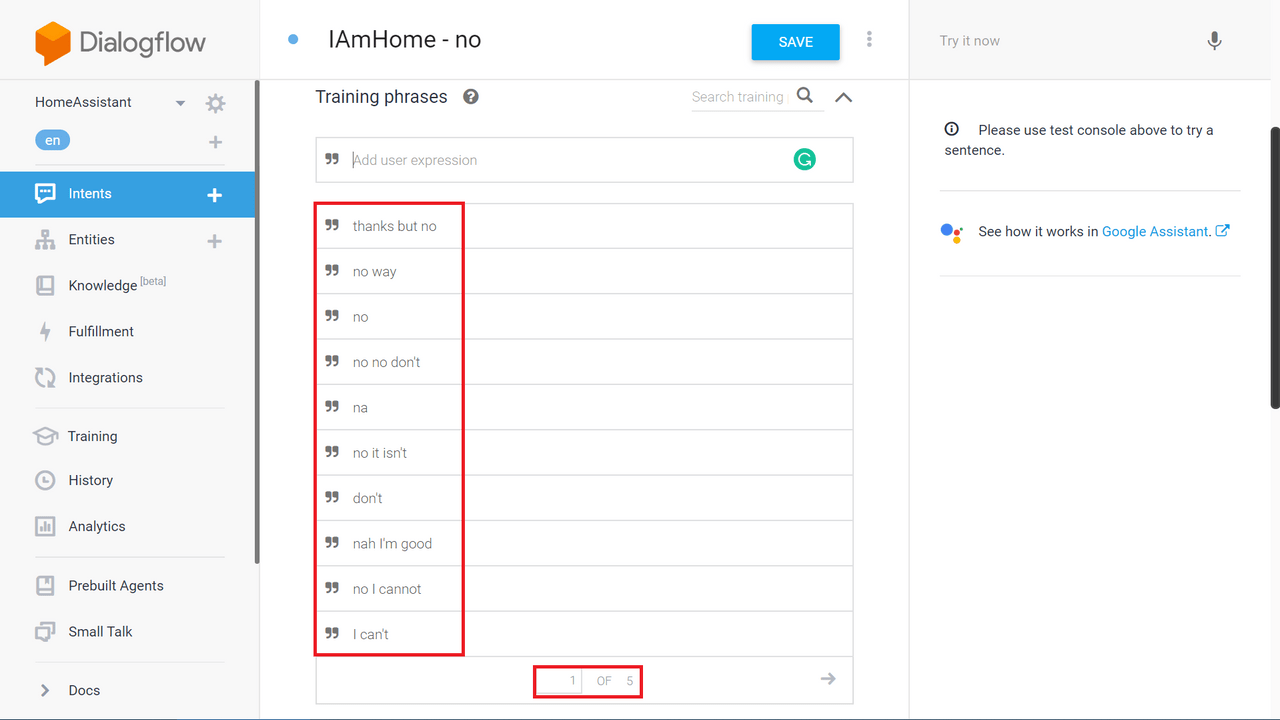Expand the Docs item chevron

[45, 690]
